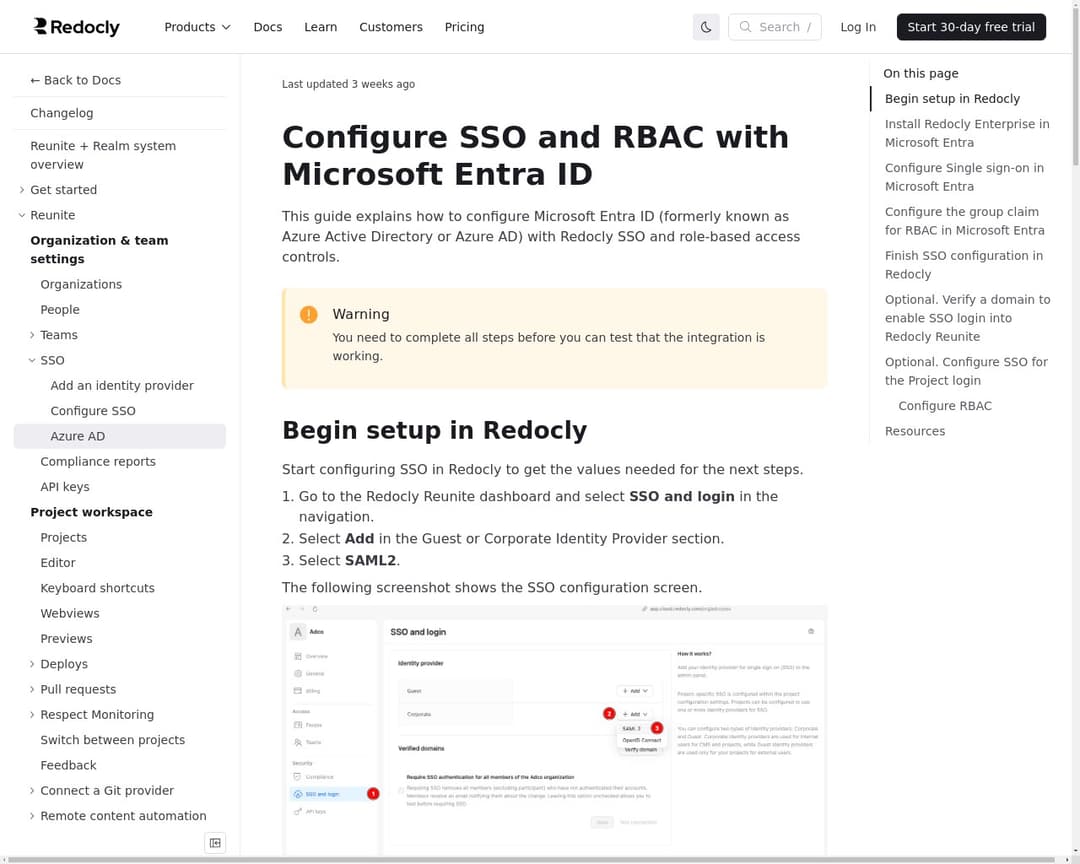Toggle dark mode moon icon
1080x864 pixels.
pos(706,27)
